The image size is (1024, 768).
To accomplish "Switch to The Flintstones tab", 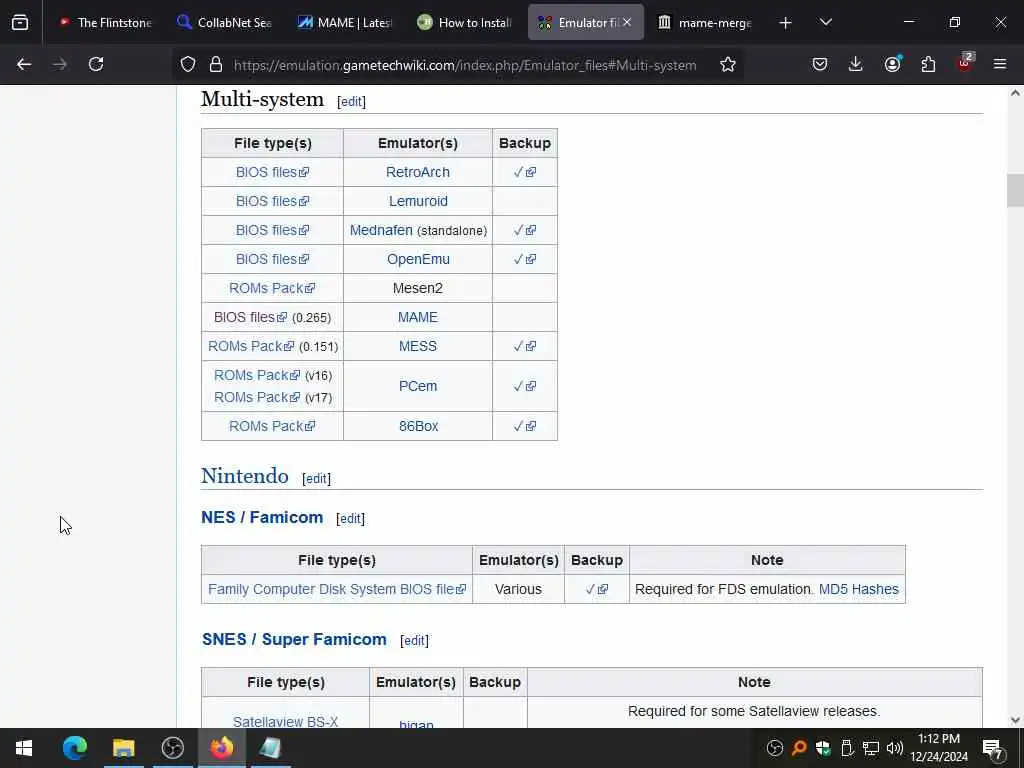I will click(x=105, y=22).
